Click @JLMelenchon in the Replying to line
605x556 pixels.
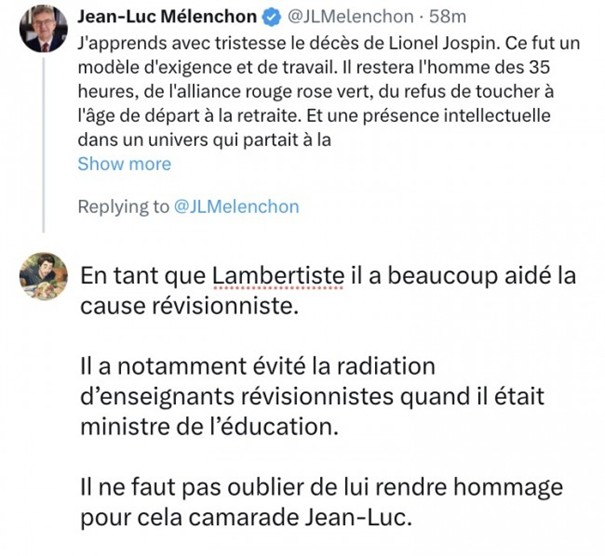tap(236, 207)
